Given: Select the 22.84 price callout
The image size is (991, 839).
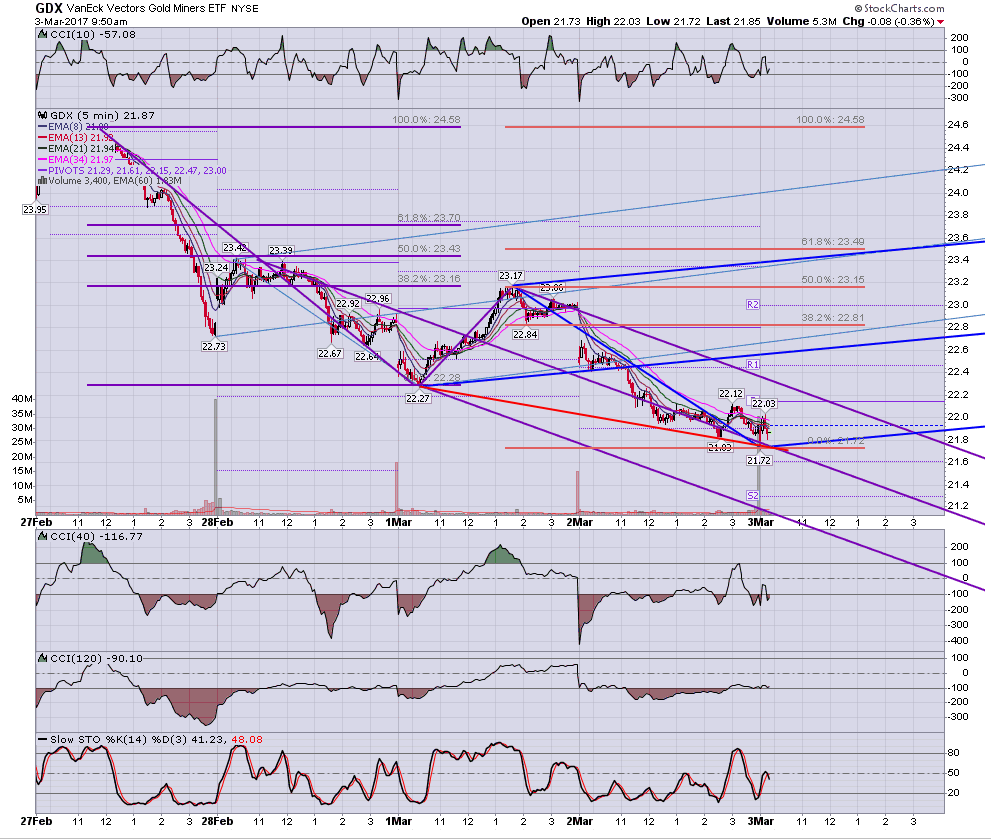Looking at the screenshot, I should pyautogui.click(x=525, y=334).
